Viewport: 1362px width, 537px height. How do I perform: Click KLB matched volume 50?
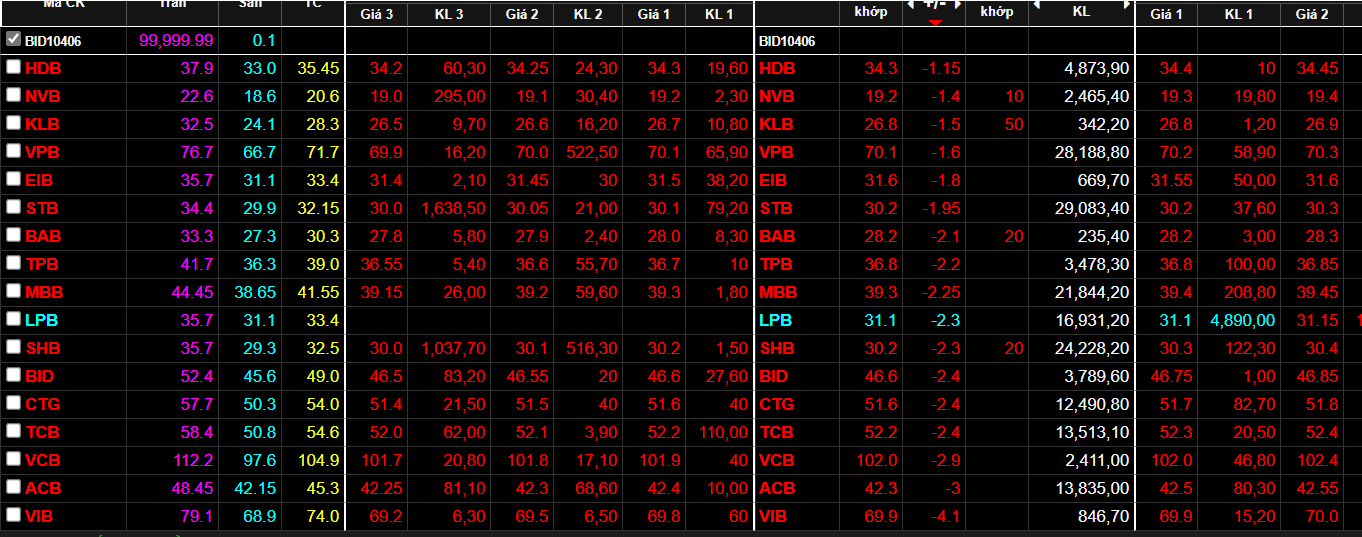1015,124
